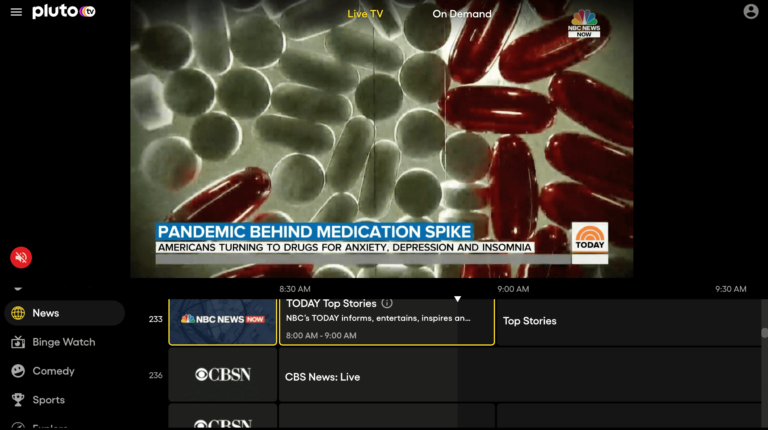Show info for TODAY Top Stories
768x430 pixels.
coord(387,303)
